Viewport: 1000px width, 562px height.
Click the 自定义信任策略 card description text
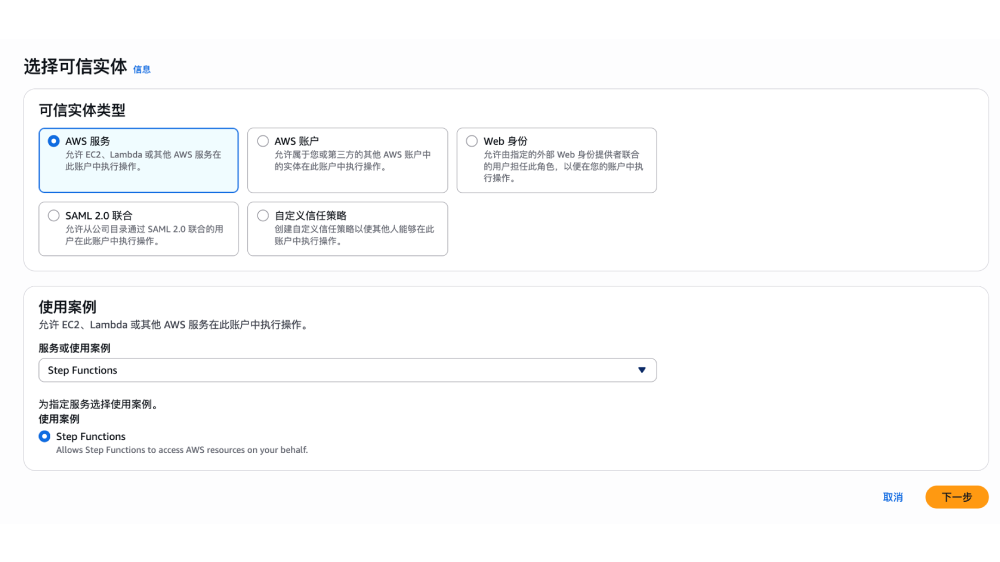tap(354, 235)
